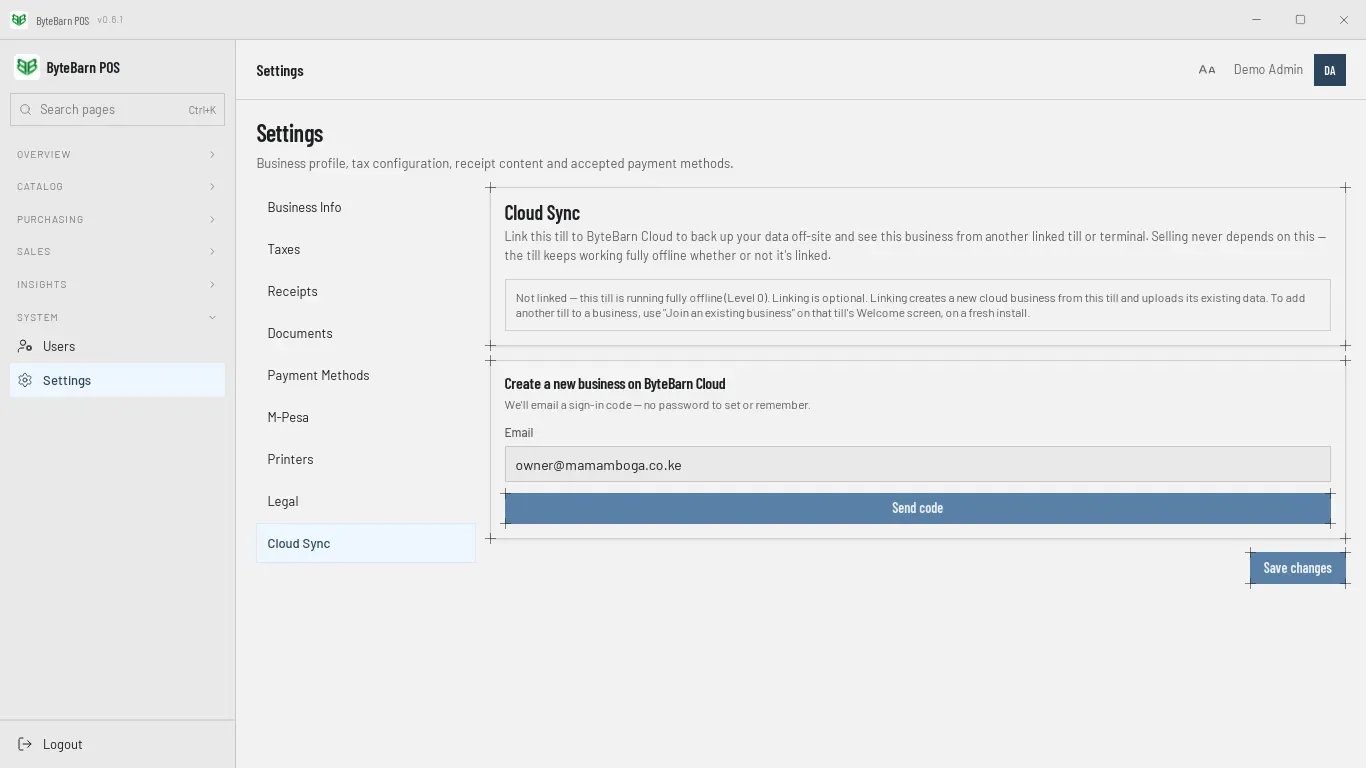This screenshot has width=1366, height=768.
Task: Click the 'Create a new business on ByteBarn Cloud' heading
Action: 615,383
